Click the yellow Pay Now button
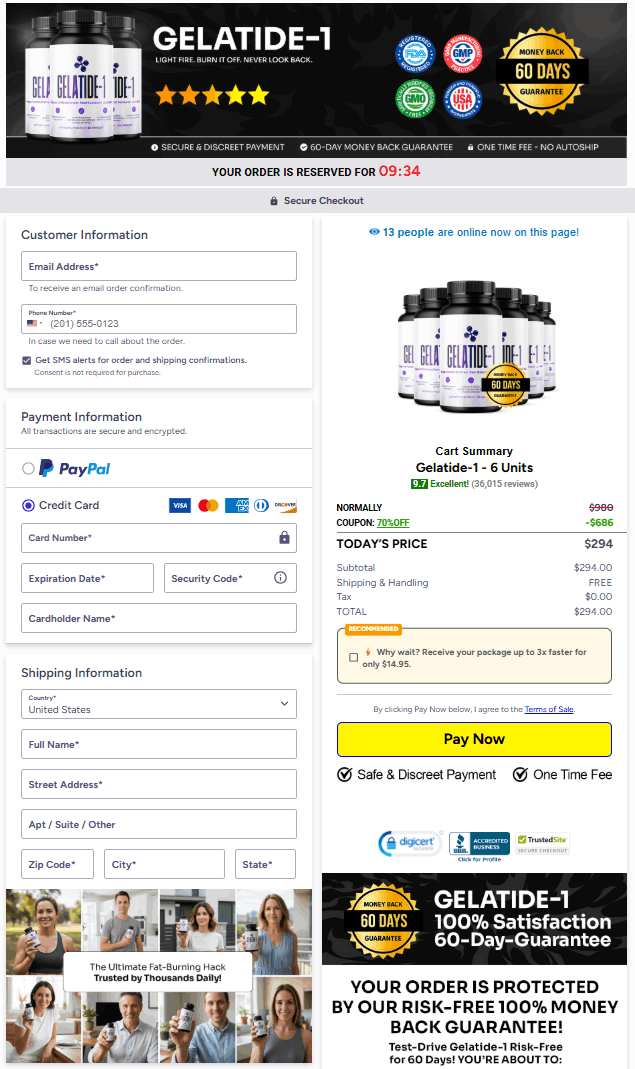This screenshot has width=635, height=1069. tap(474, 739)
